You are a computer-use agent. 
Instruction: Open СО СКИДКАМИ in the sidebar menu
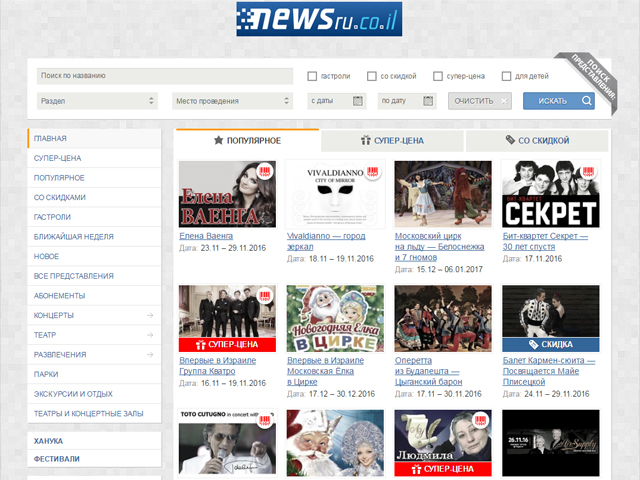point(94,198)
